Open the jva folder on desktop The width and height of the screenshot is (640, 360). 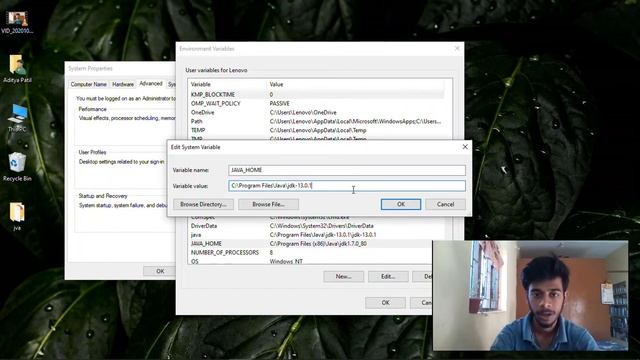(17, 216)
